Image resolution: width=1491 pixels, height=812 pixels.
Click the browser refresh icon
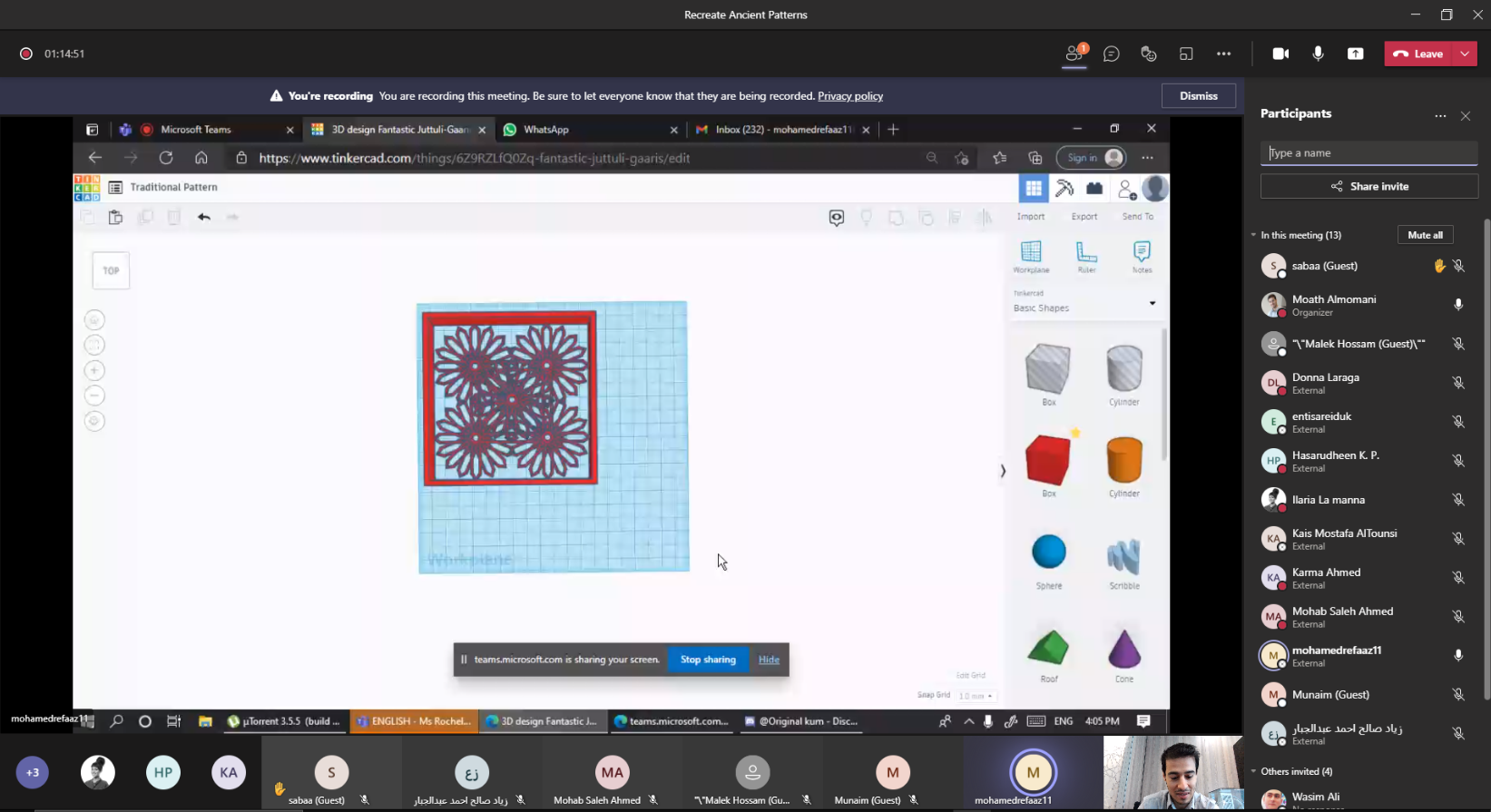click(166, 158)
